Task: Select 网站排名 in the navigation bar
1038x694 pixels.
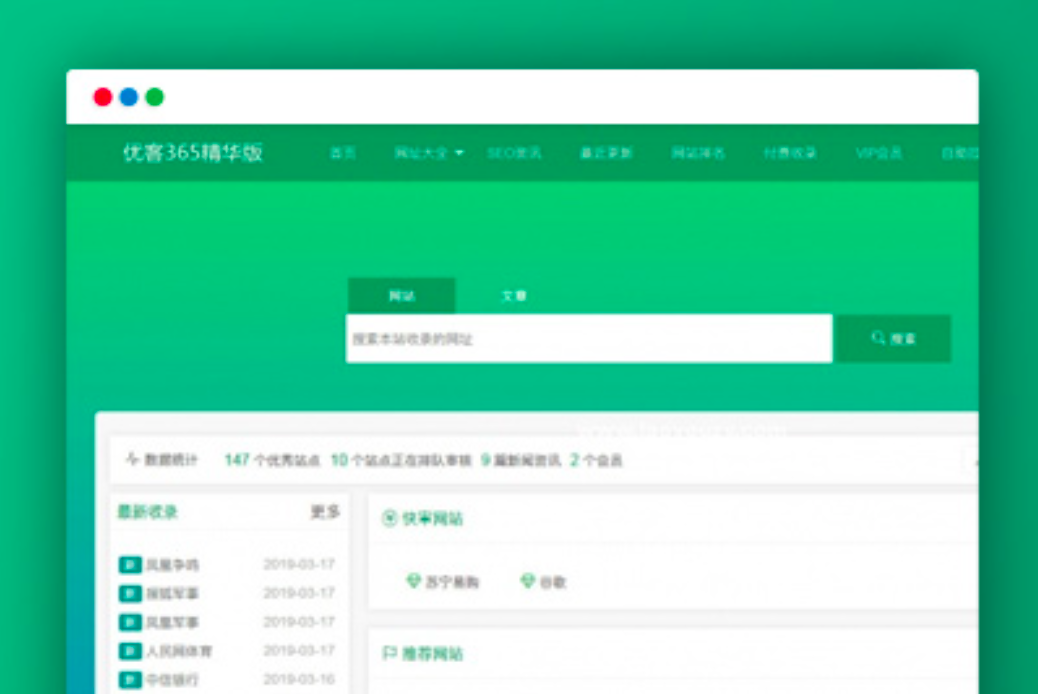Action: (x=698, y=153)
